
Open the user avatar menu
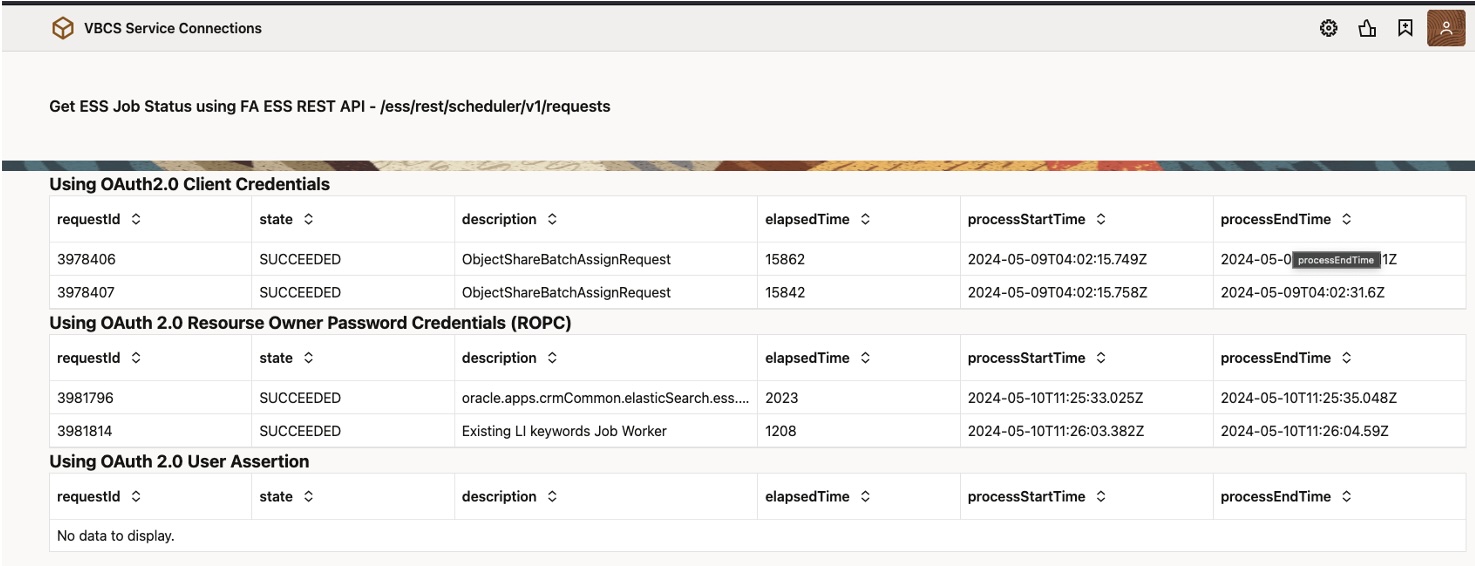pyautogui.click(x=1446, y=29)
